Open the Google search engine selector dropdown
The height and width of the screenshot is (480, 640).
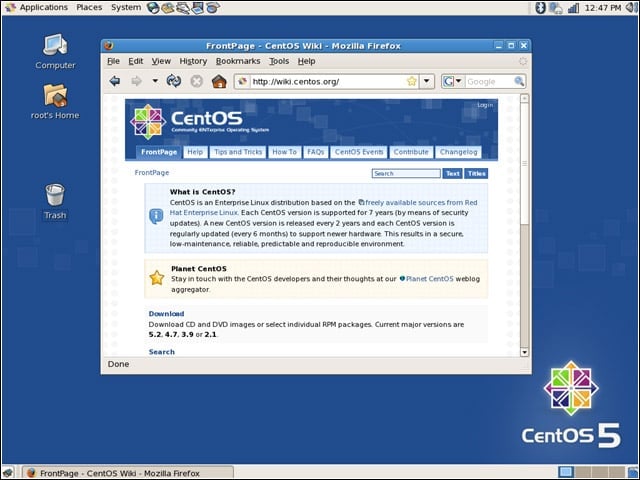coord(453,81)
